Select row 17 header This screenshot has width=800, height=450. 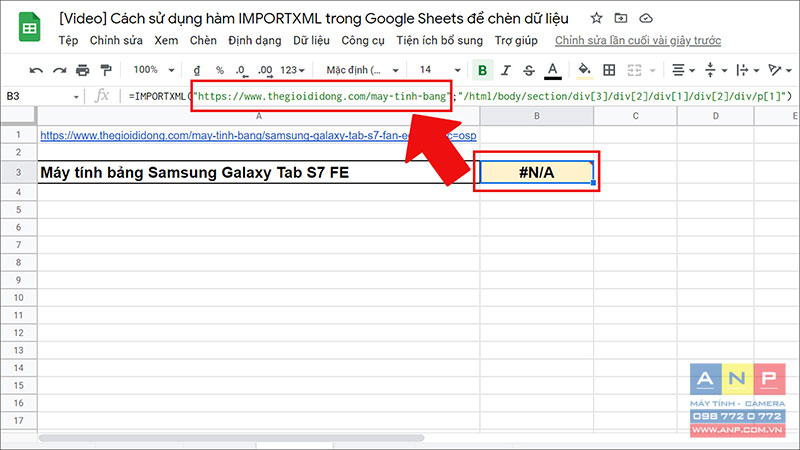click(18, 420)
